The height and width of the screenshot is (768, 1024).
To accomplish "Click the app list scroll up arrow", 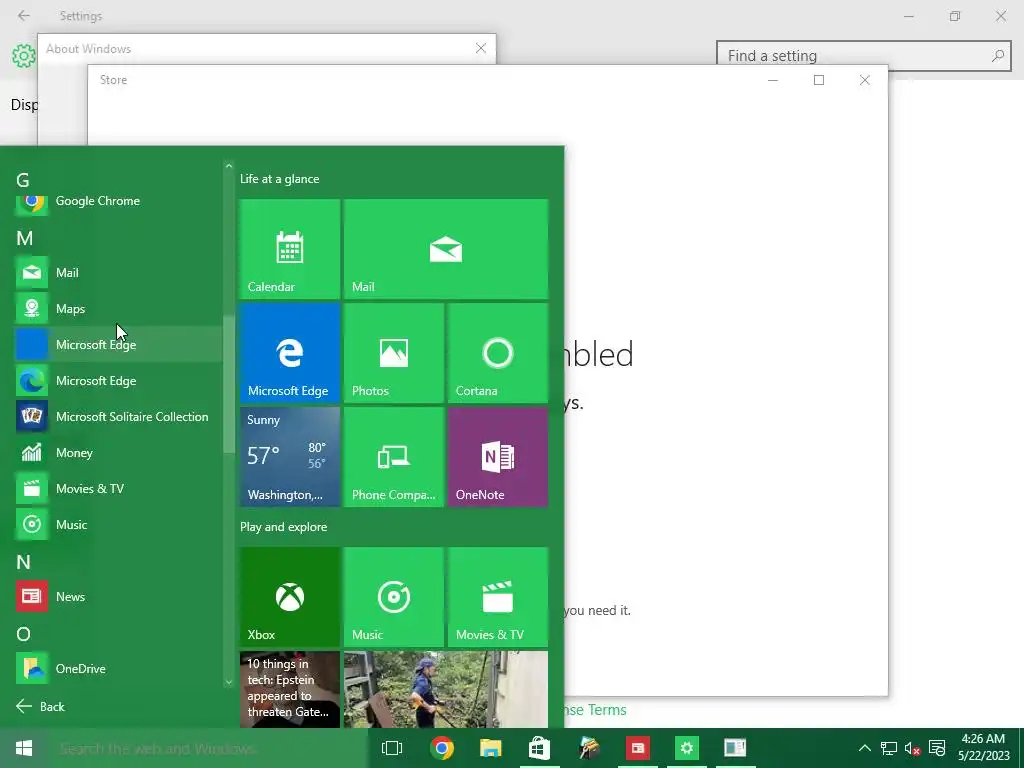I will coord(229,167).
